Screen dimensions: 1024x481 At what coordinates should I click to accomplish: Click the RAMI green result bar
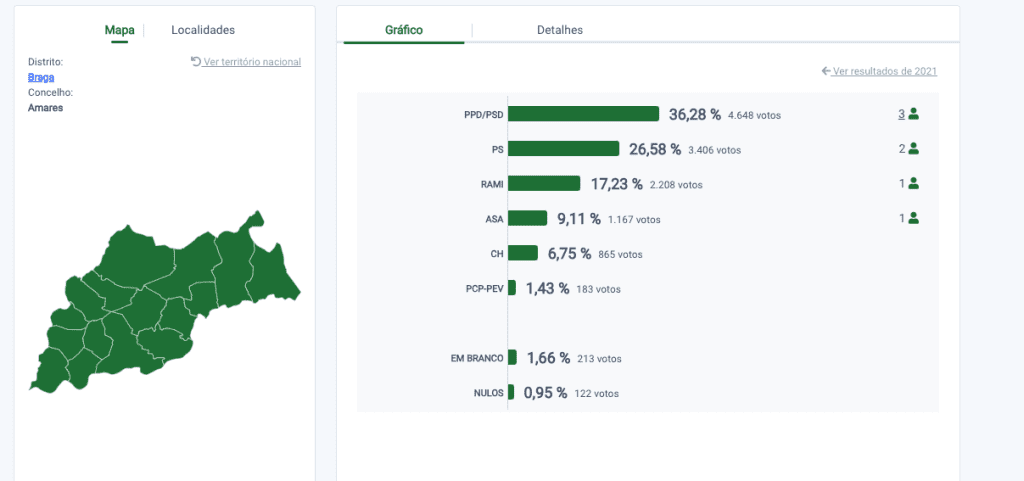544,183
